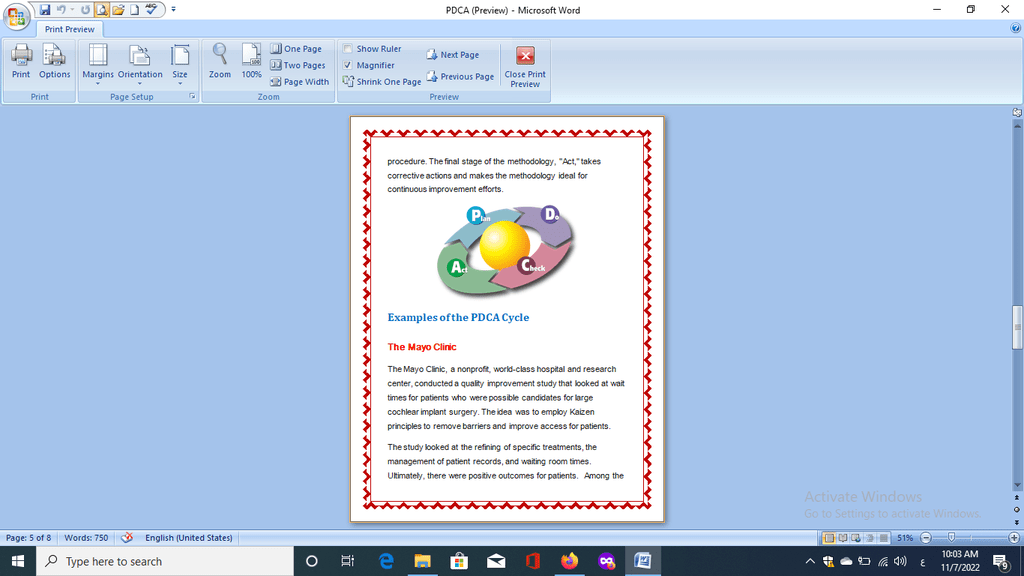Switch to Web Layout view
The width and height of the screenshot is (1024, 576).
pos(856,538)
